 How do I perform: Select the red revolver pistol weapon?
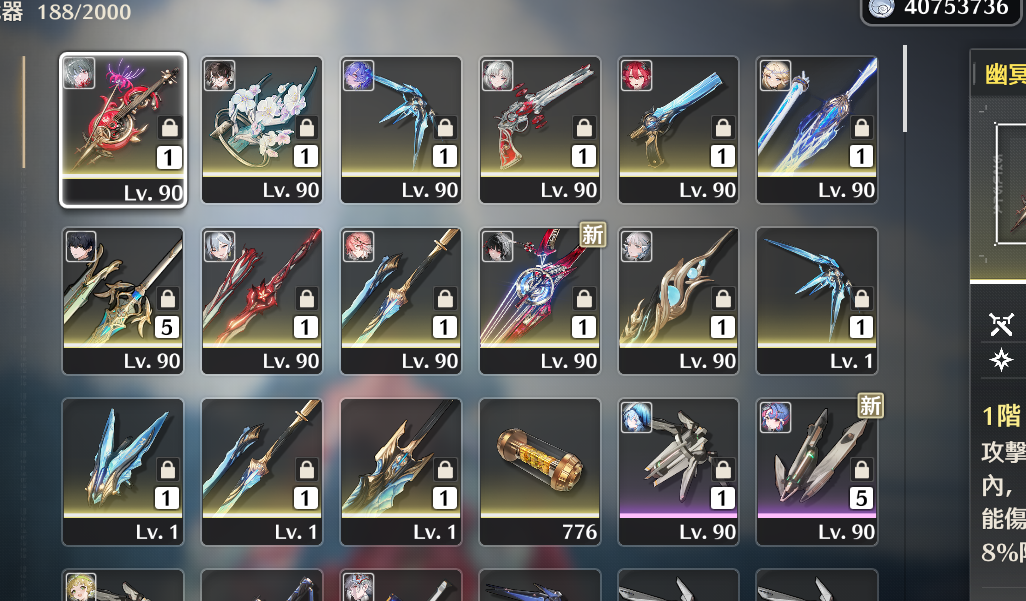pos(540,130)
